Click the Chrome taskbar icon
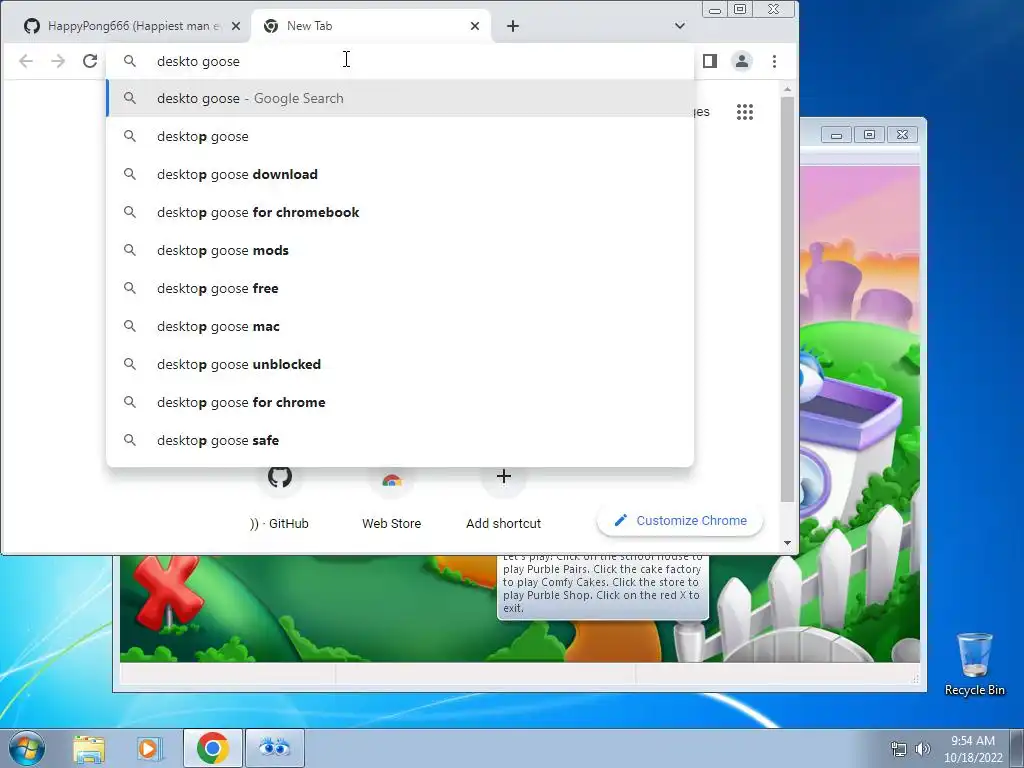 [x=212, y=748]
